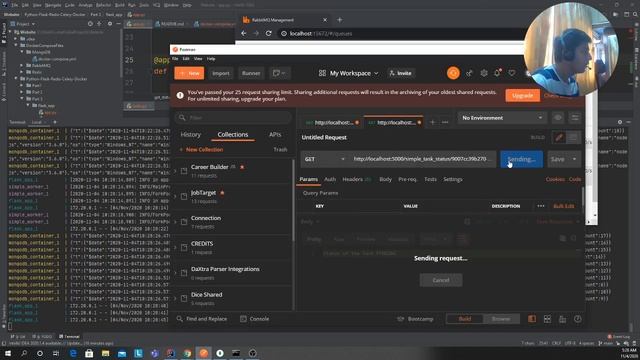
Task: Click the comments icon beside the pencil
Action: point(573,138)
